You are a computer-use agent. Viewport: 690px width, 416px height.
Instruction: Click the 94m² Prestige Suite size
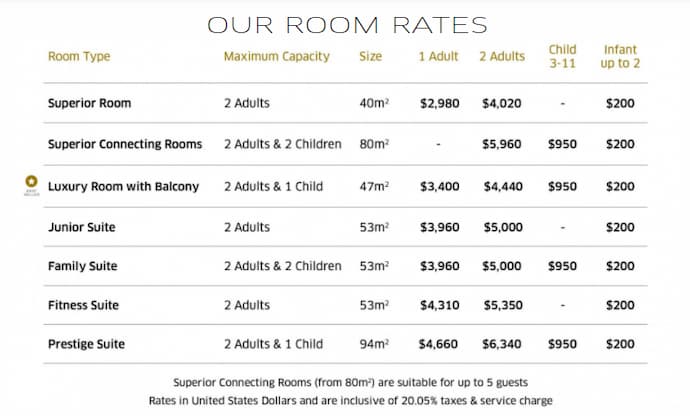374,345
